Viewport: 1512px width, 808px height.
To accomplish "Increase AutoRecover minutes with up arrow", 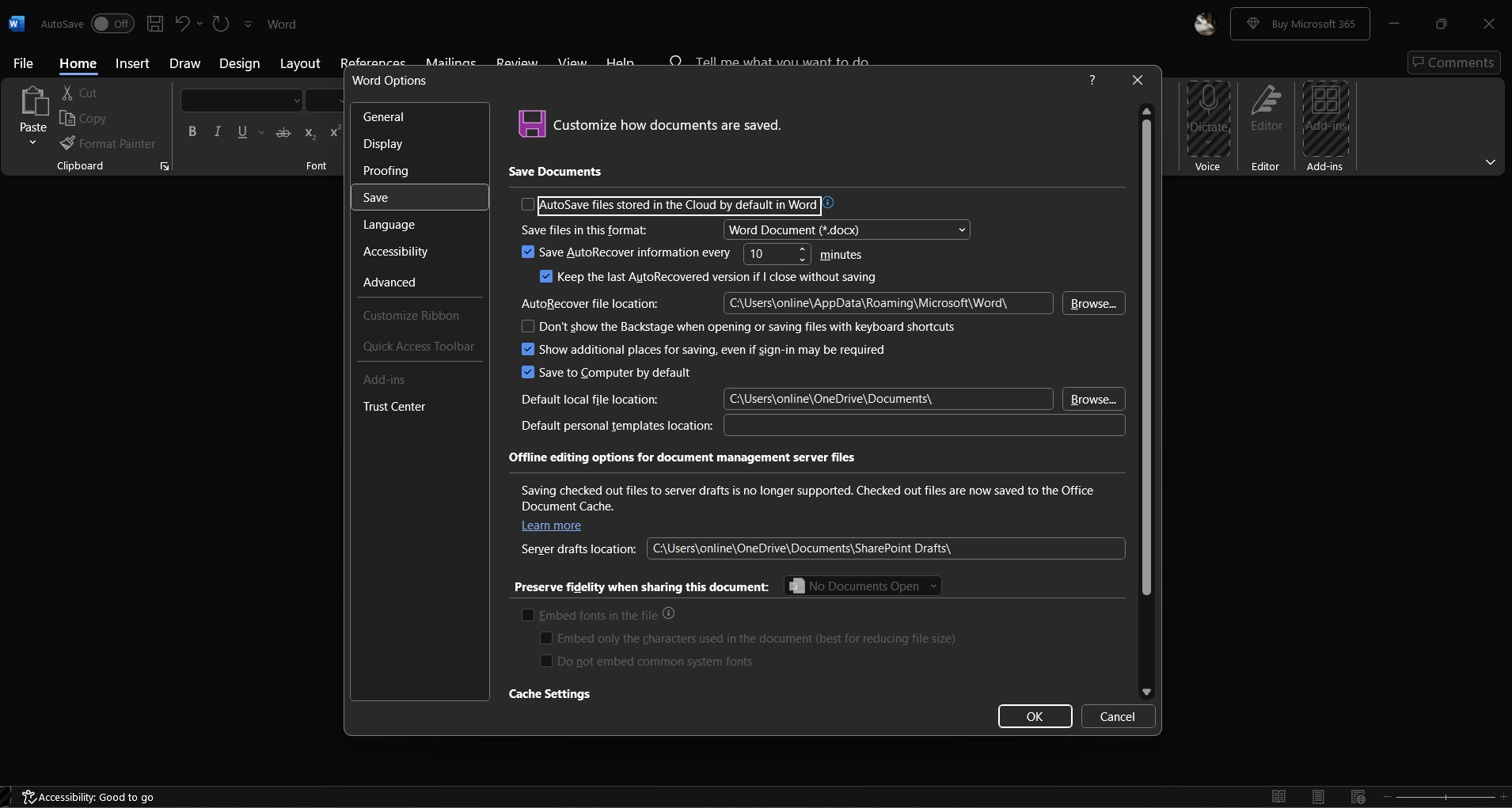I will (802, 249).
